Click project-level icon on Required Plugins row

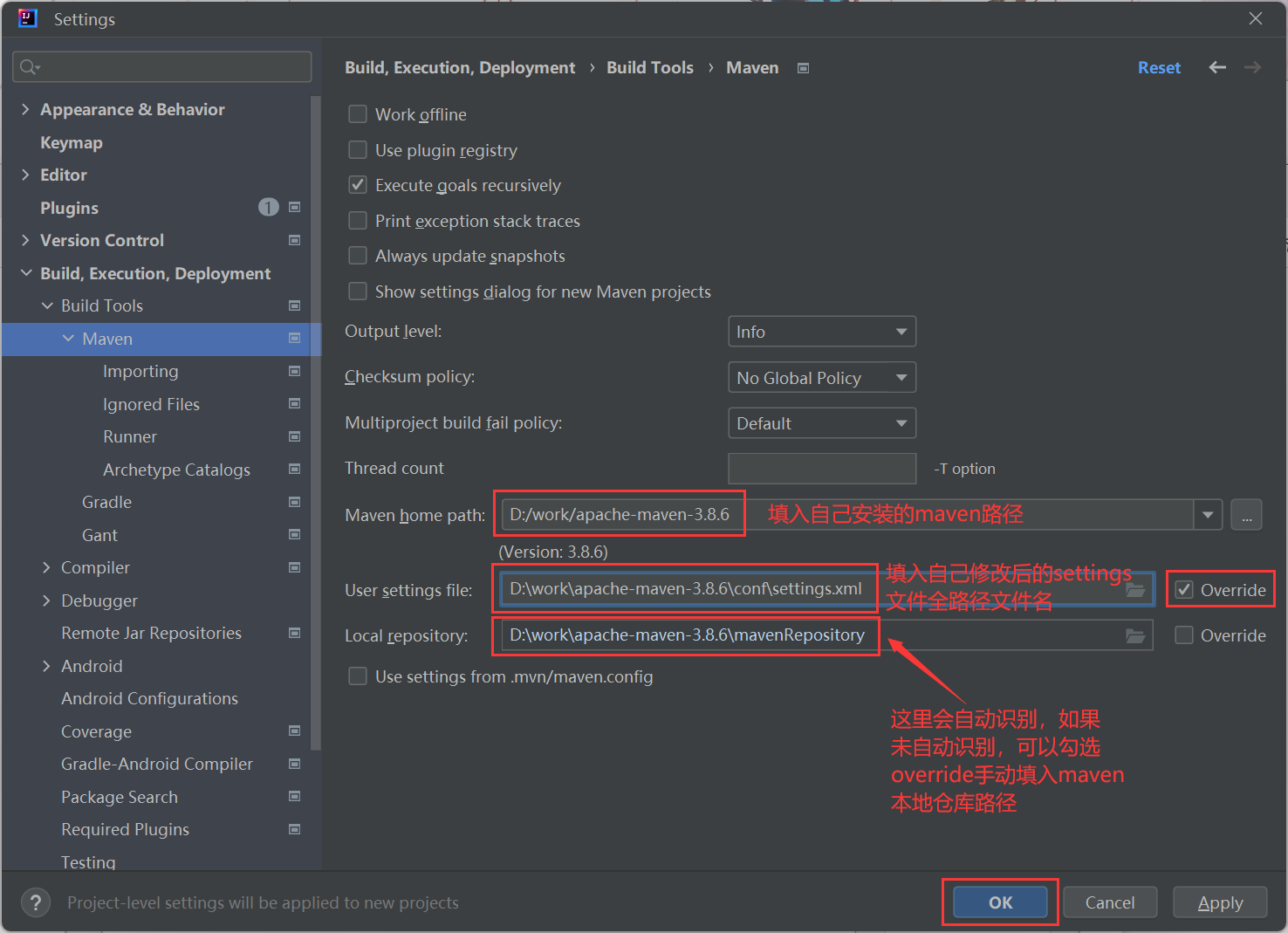294,829
